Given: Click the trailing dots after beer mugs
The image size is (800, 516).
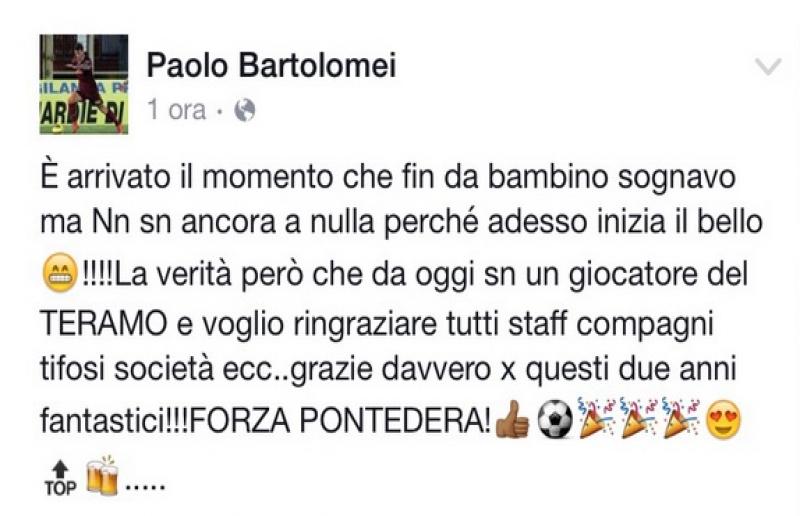Looking at the screenshot, I should pos(145,488).
